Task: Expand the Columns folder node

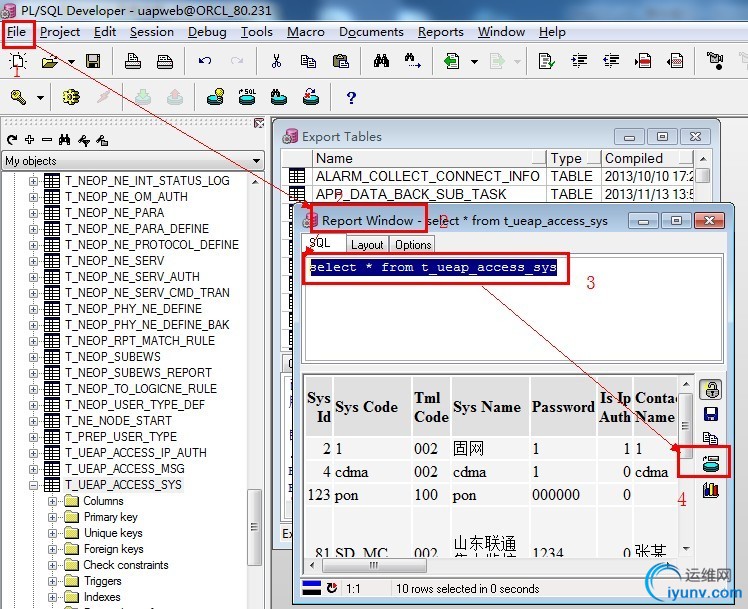Action: tap(52, 501)
